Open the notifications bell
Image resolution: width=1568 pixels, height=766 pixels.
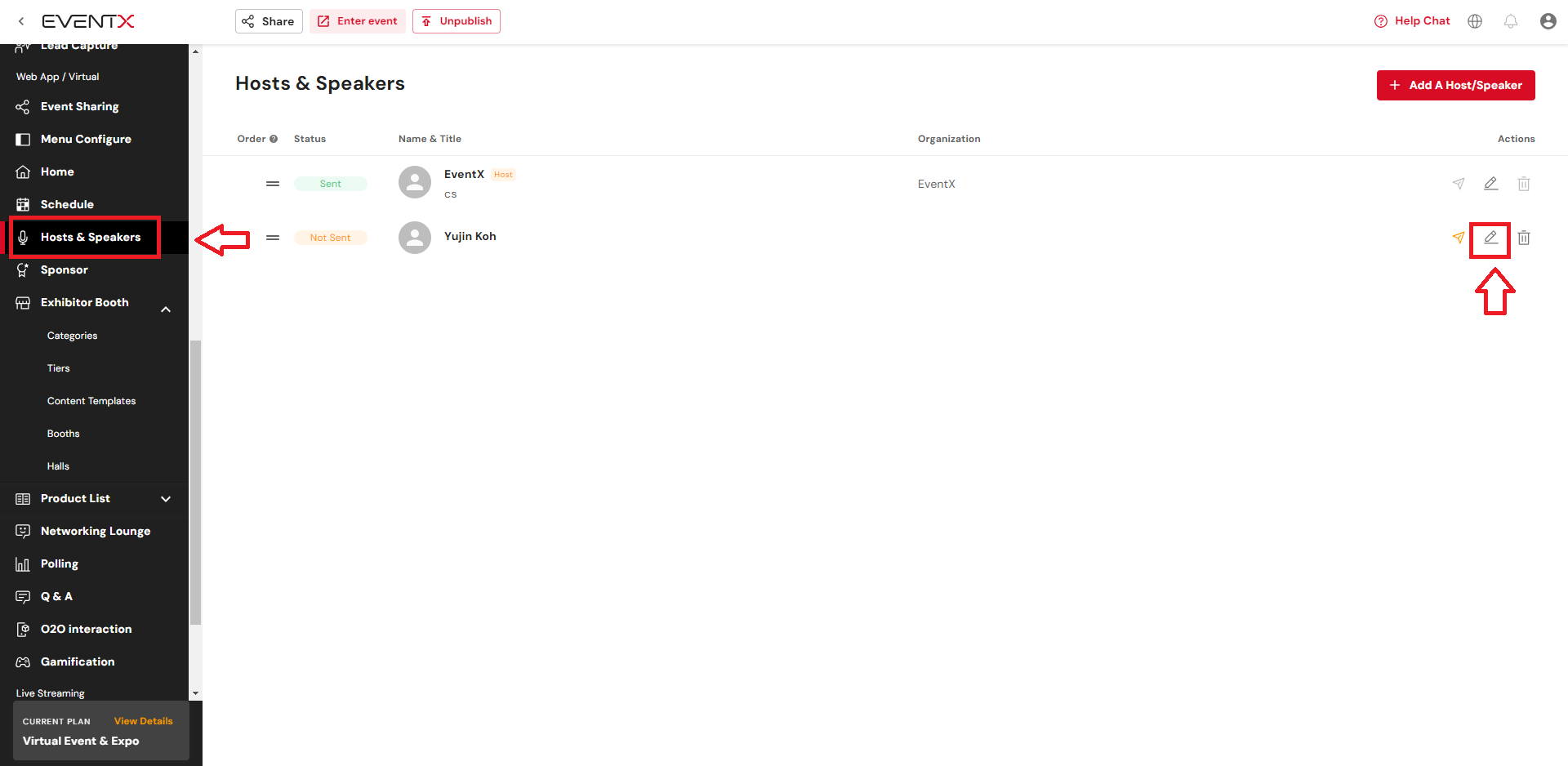point(1511,21)
